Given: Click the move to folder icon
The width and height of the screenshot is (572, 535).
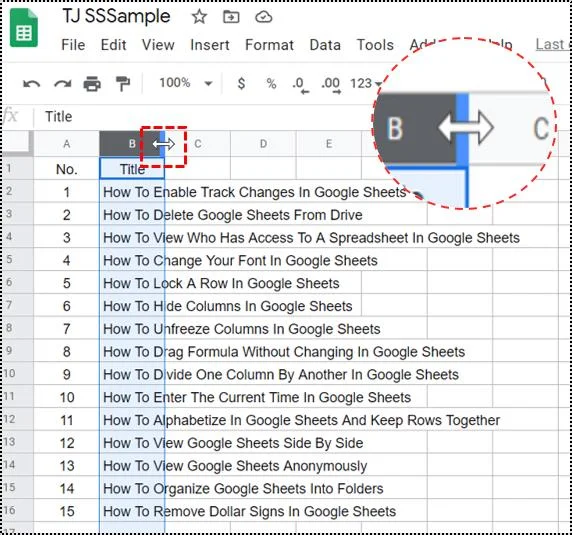Looking at the screenshot, I should pyautogui.click(x=231, y=17).
